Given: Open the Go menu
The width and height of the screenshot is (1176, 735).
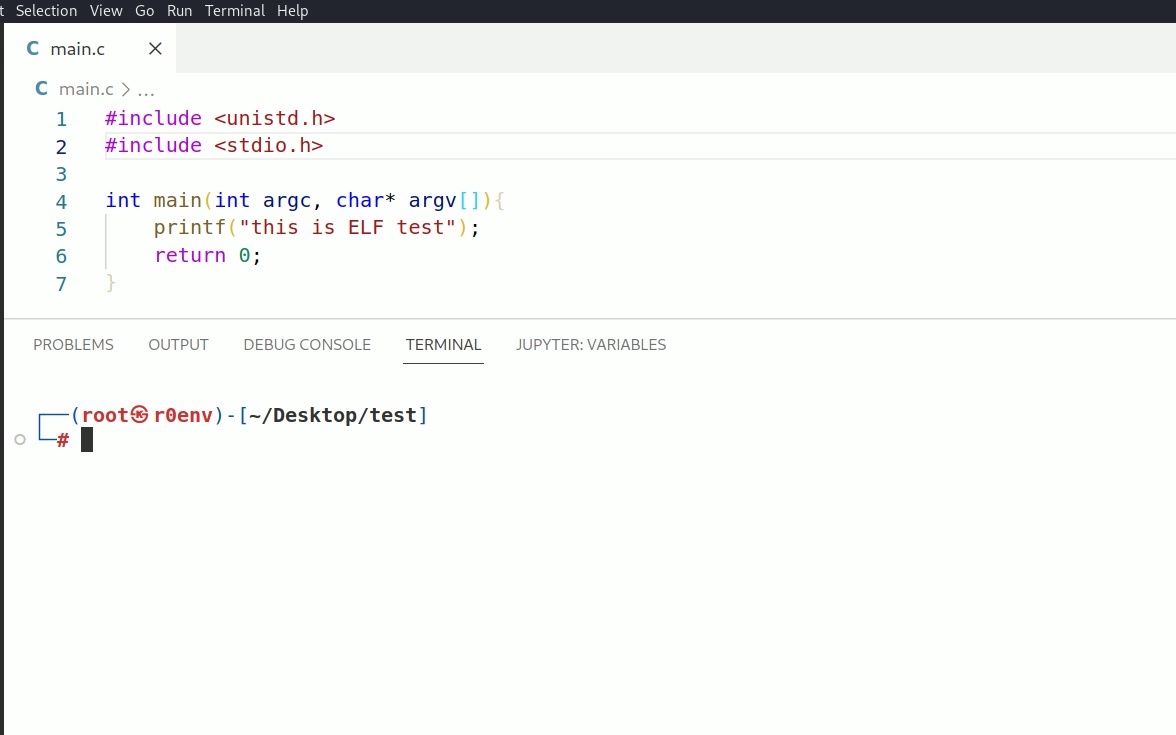Looking at the screenshot, I should click(145, 10).
